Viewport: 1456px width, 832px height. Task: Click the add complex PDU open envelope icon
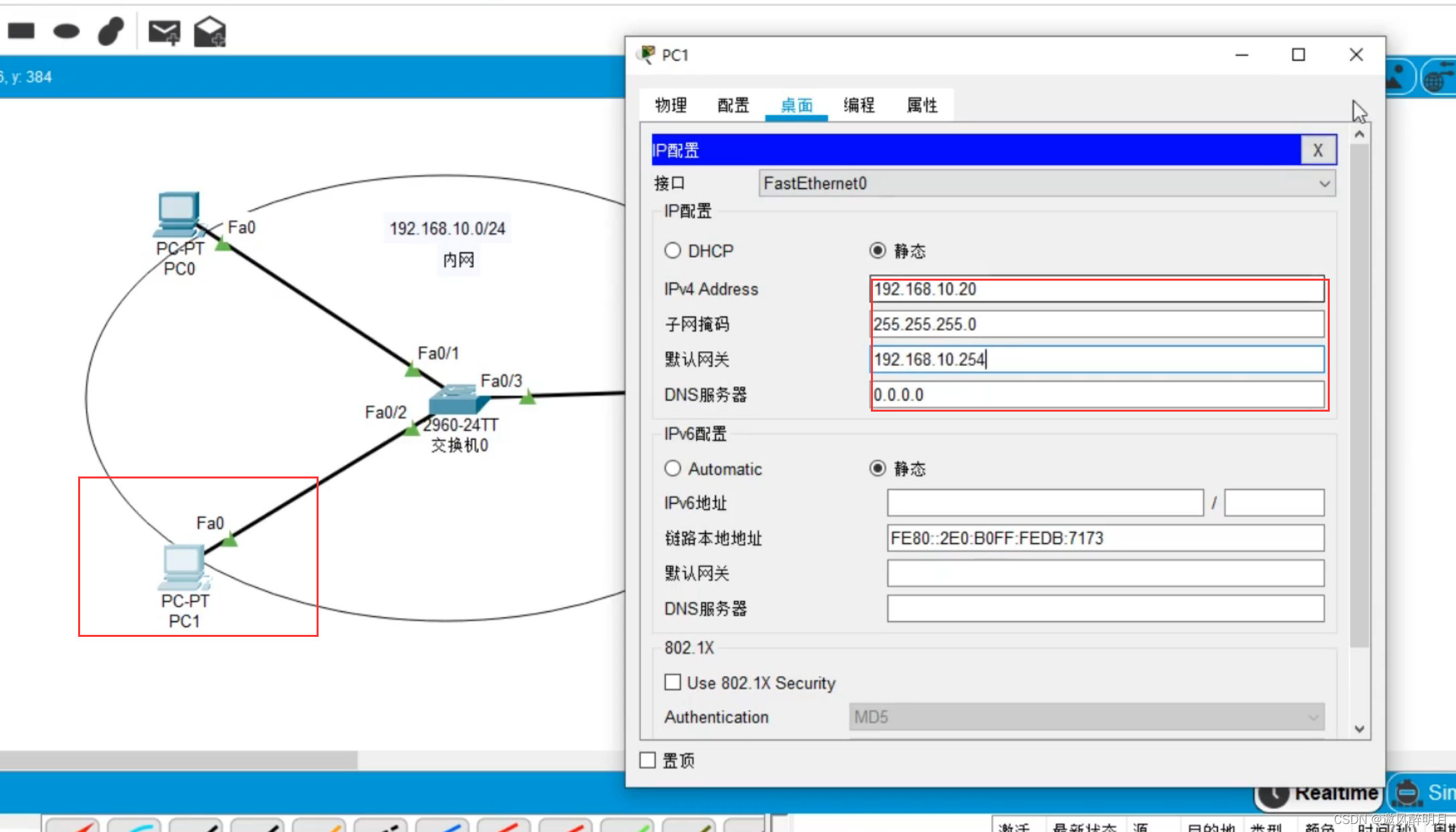[210, 31]
